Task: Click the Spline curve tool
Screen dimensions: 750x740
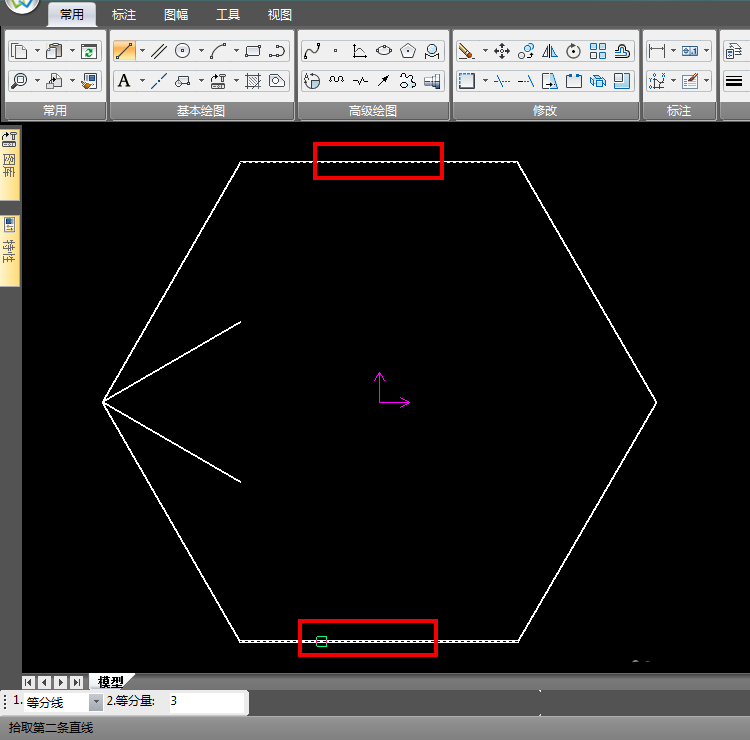Action: (312, 51)
